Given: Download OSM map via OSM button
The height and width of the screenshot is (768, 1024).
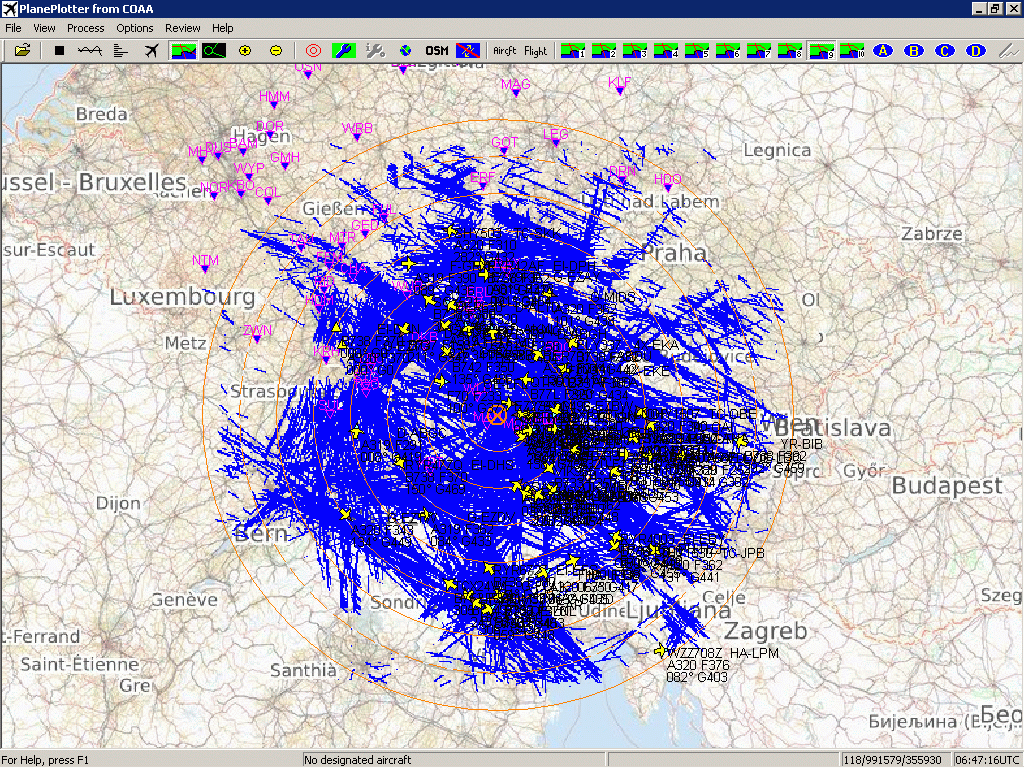Looking at the screenshot, I should [437, 50].
